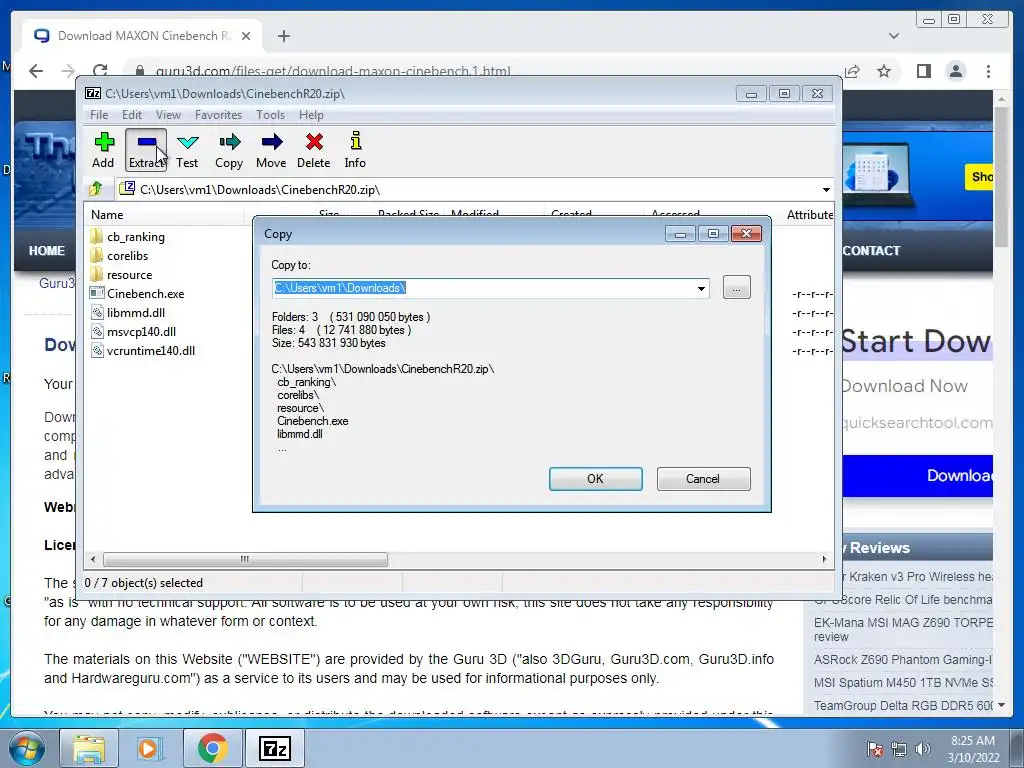Reload the Chrome page

(100, 71)
